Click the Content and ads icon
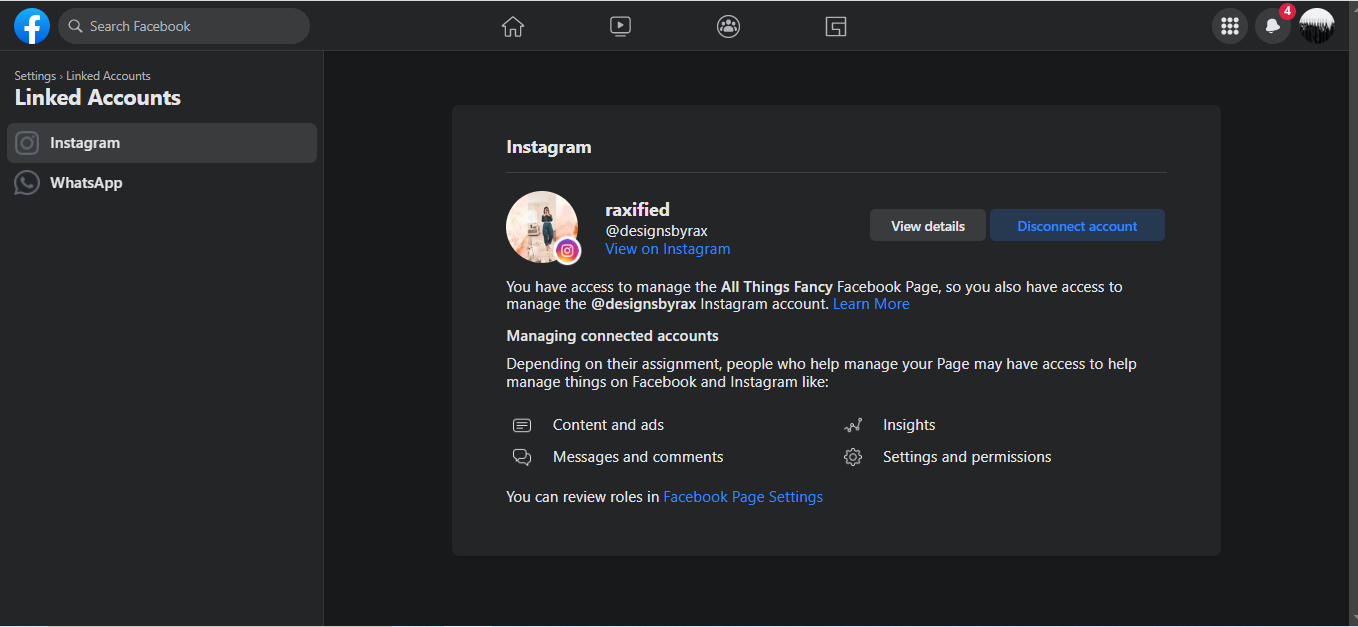Screen dimensions: 1358x627 [522, 425]
